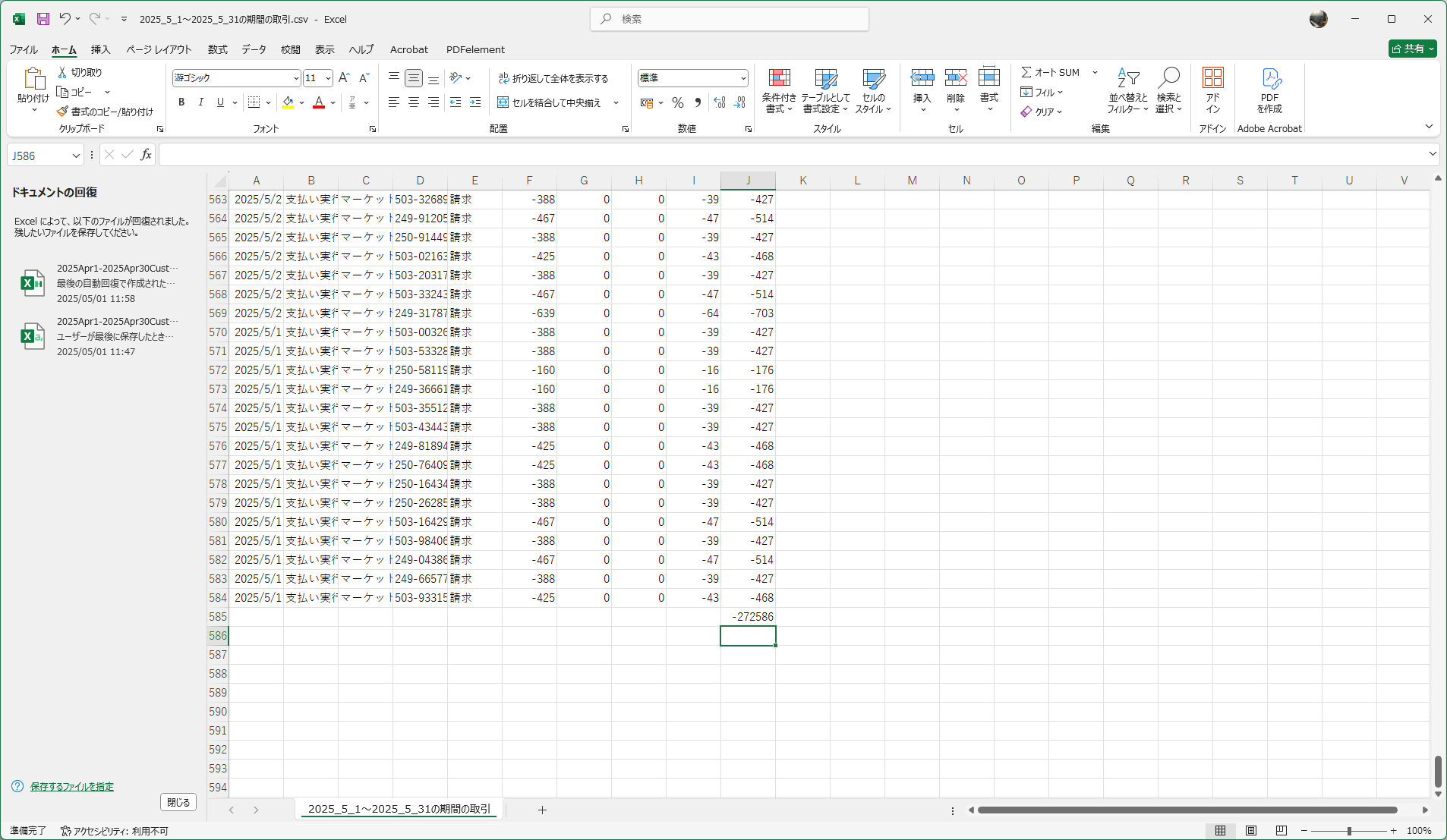The height and width of the screenshot is (840, 1447).
Task: Click 閉じる in recovery pane
Action: pos(178,802)
